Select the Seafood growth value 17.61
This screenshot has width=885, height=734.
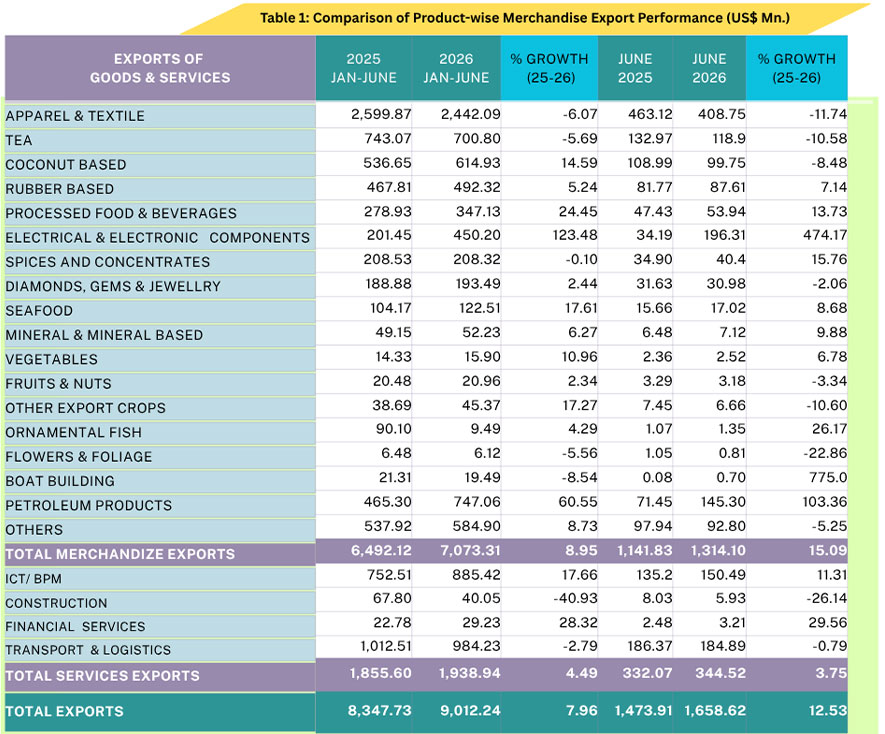click(581, 308)
